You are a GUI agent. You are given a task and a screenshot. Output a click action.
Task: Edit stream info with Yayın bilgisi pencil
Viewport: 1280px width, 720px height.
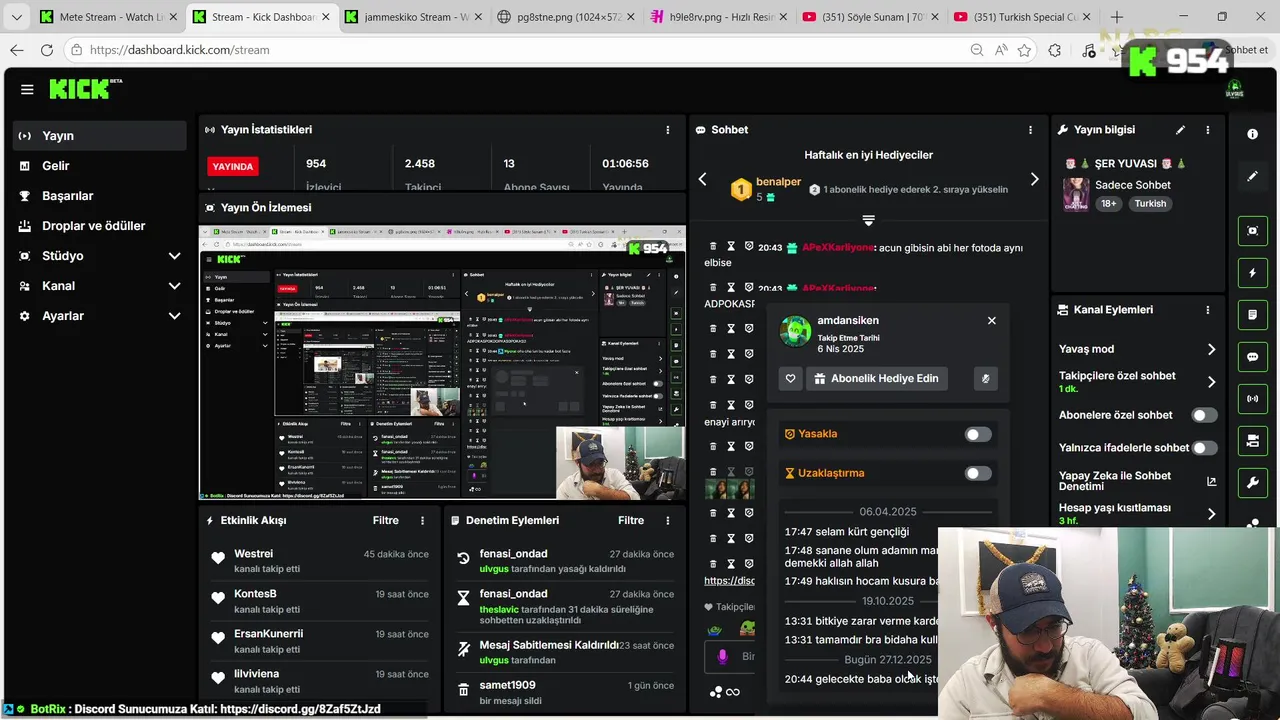point(1180,130)
